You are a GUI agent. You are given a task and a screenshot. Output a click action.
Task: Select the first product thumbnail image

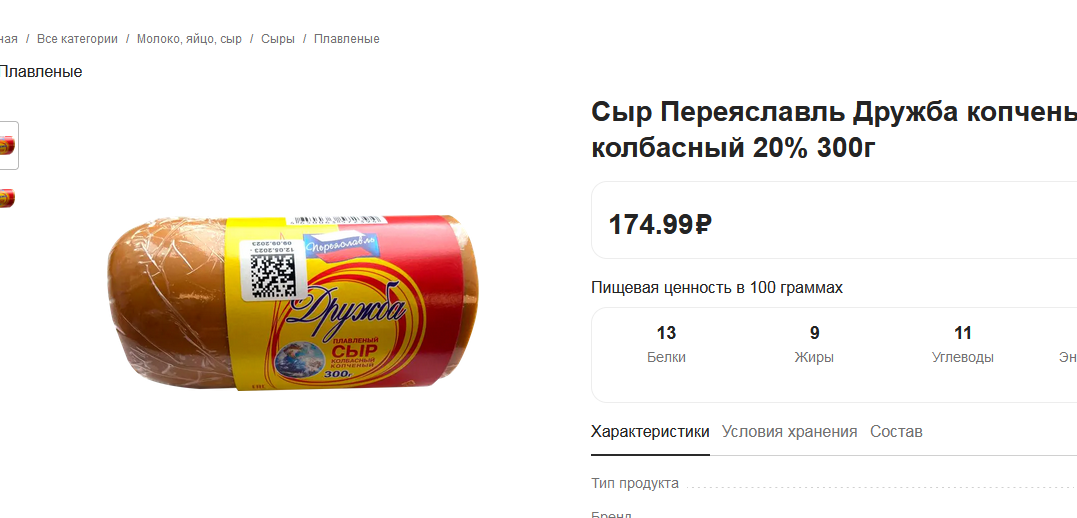pos(8,146)
